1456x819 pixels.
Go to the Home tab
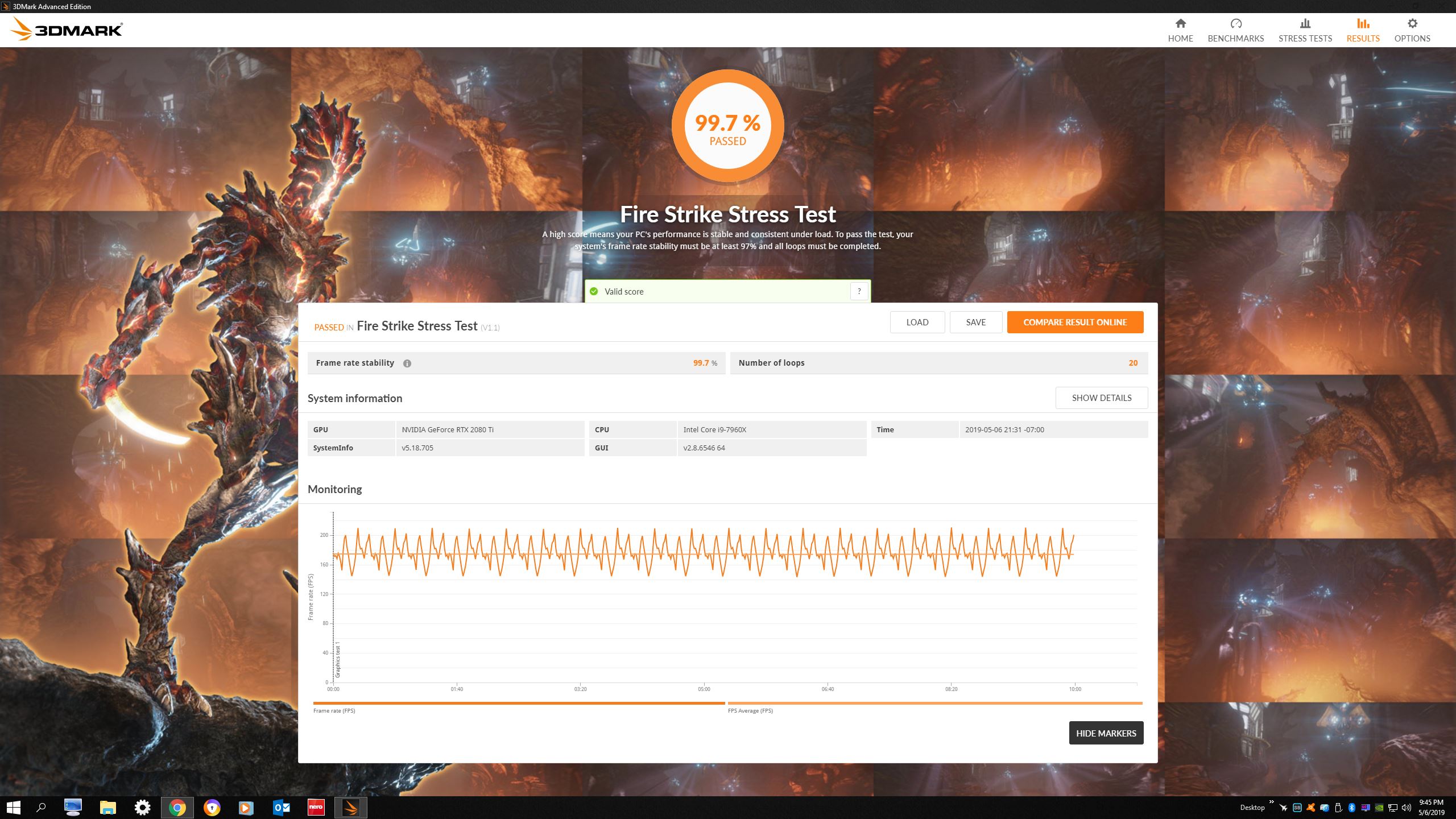(x=1180, y=30)
